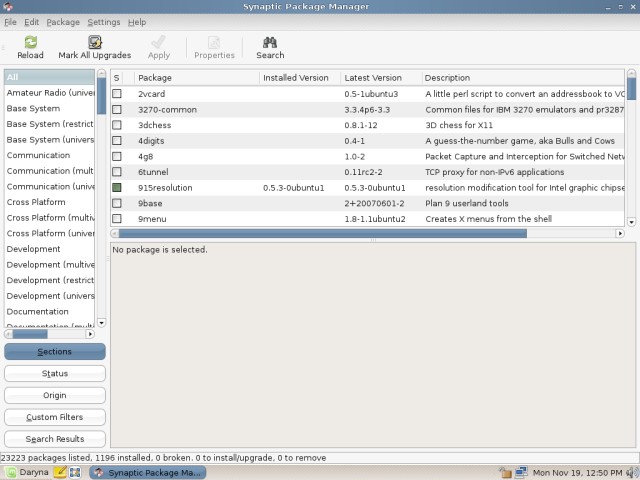Sort by Installed Version column header
This screenshot has width=640, height=480.
(x=300, y=78)
